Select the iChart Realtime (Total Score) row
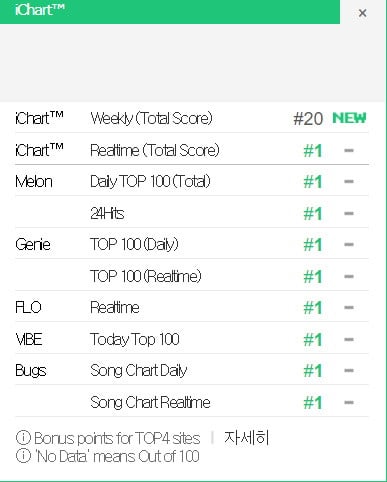The width and height of the screenshot is (387, 482). point(192,149)
